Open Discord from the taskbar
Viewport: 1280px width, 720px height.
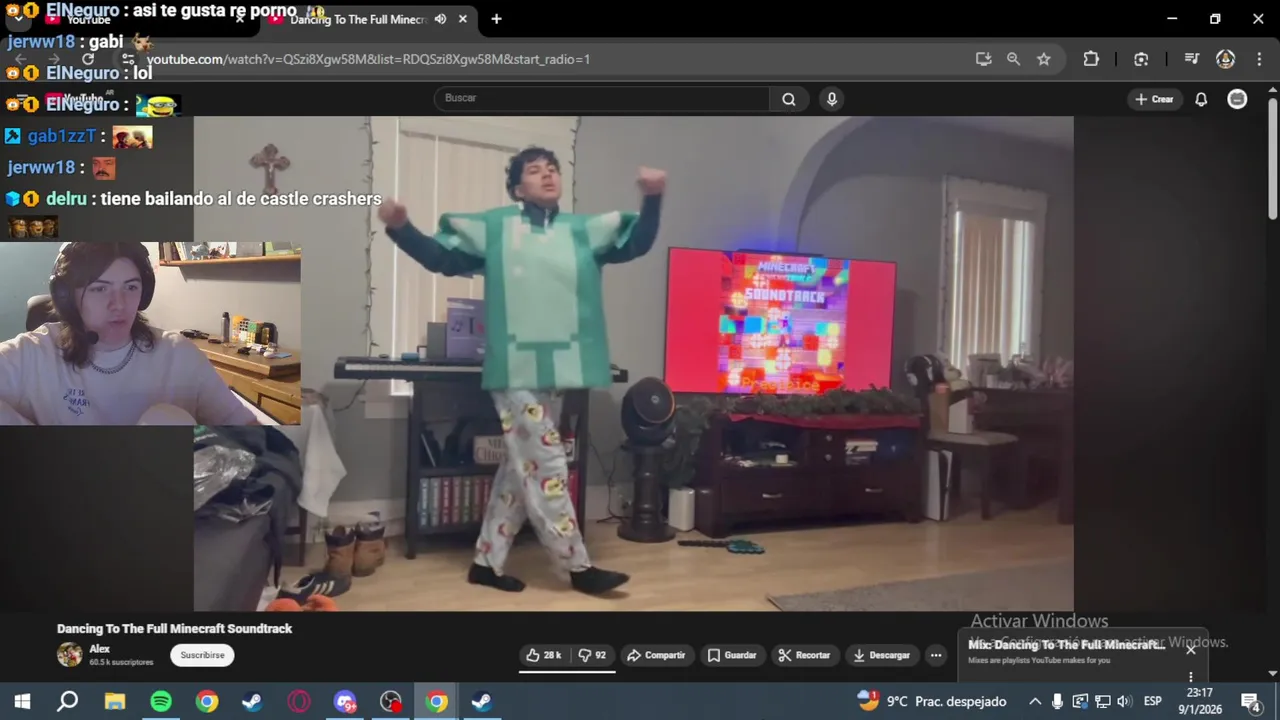coord(345,701)
